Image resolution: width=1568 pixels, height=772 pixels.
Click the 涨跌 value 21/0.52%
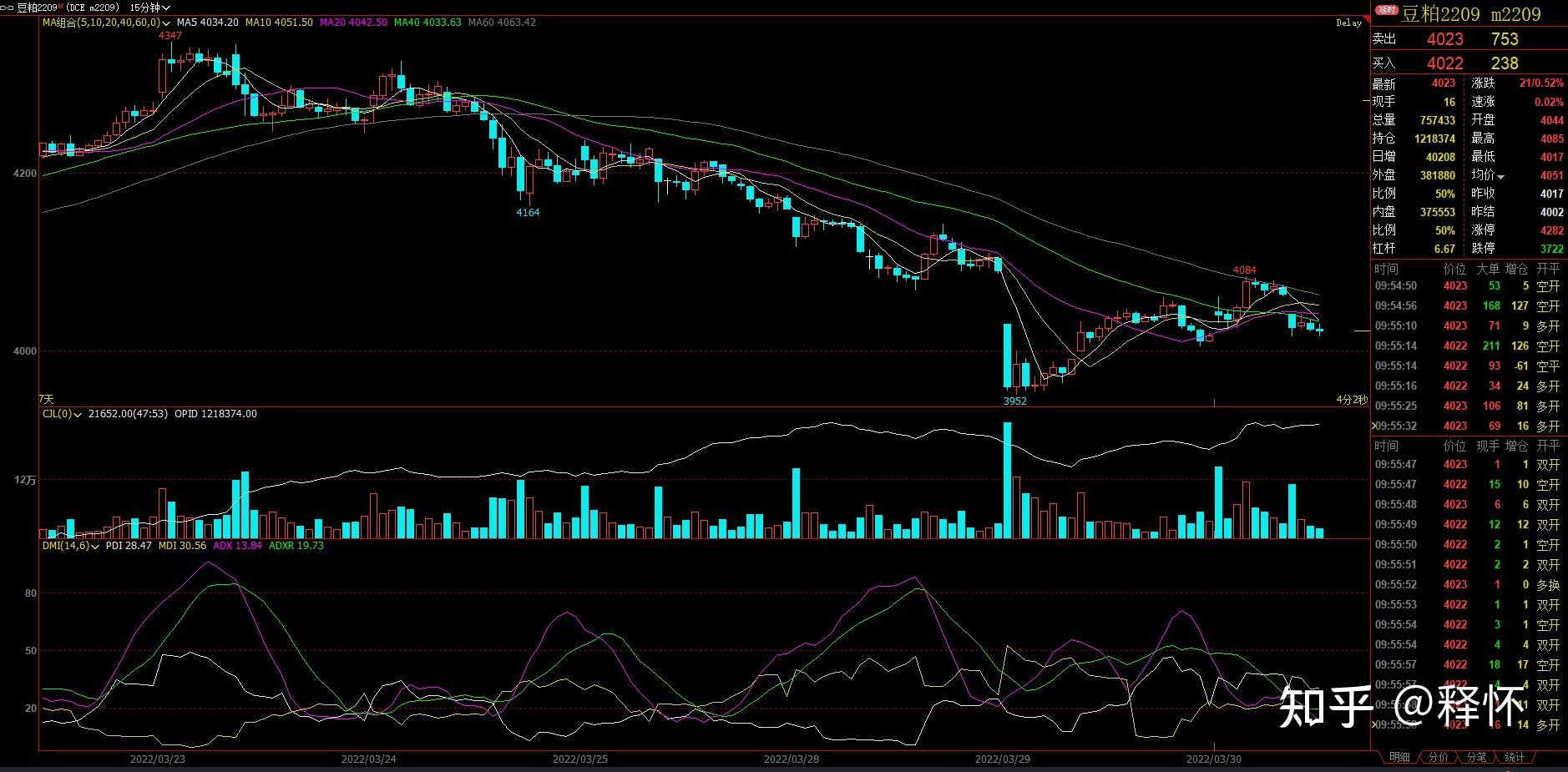(x=1541, y=83)
